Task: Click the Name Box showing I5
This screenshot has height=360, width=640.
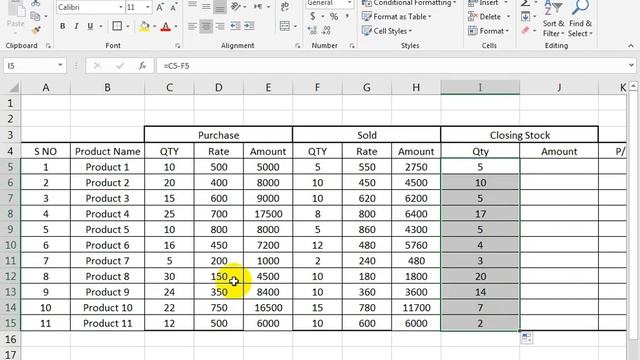Action: point(34,66)
